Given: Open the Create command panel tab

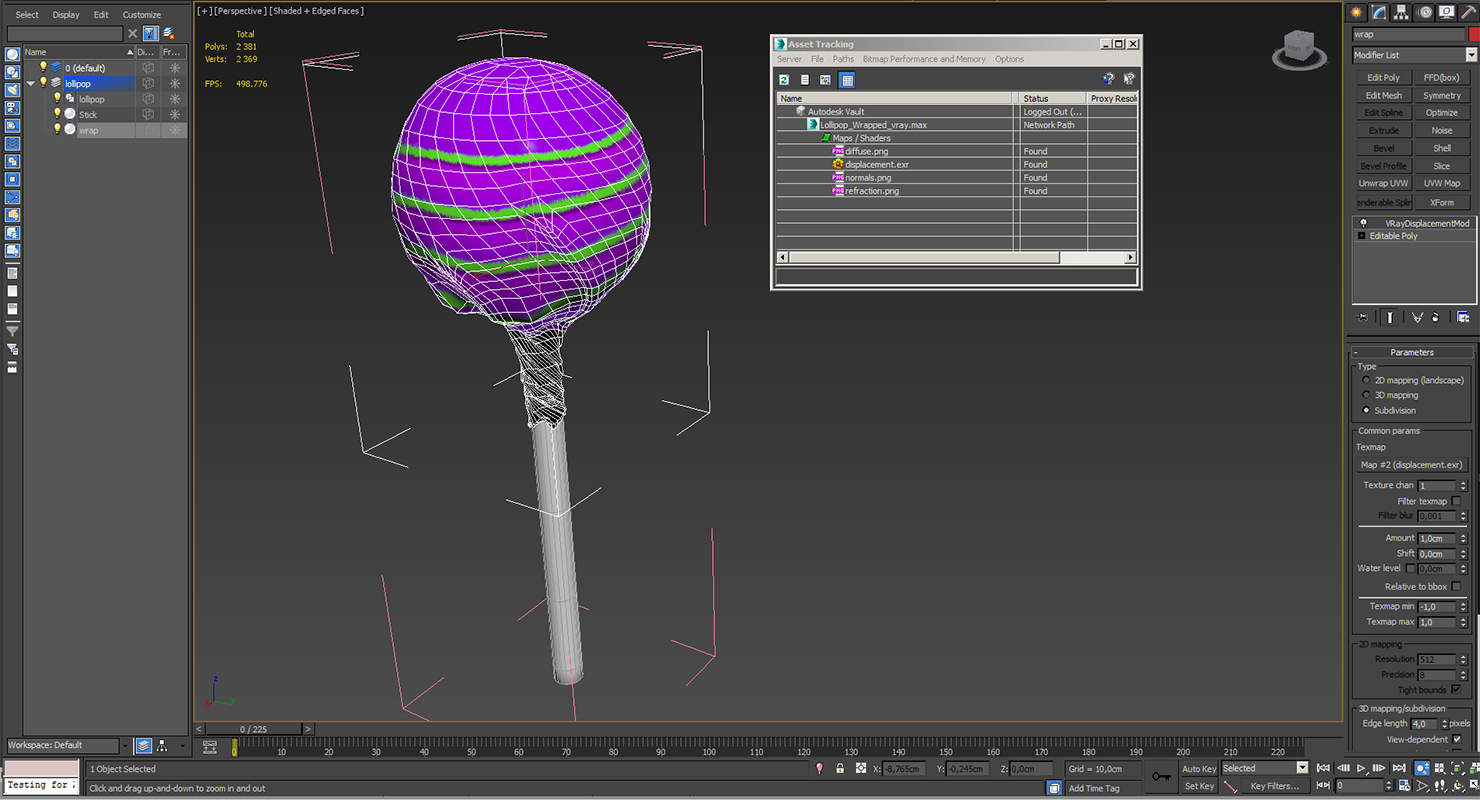Looking at the screenshot, I should (x=1356, y=12).
